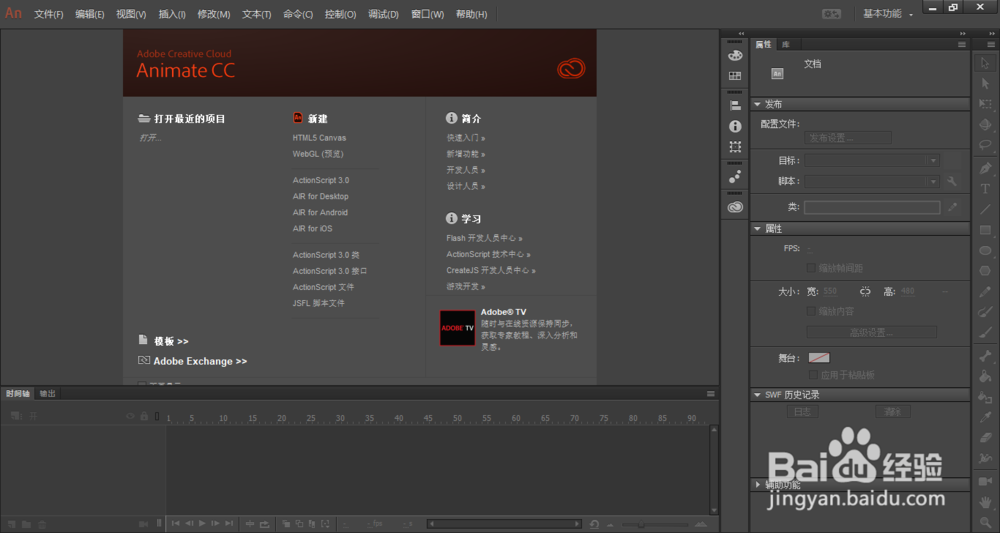The width and height of the screenshot is (1000, 533).
Task: Toggle the scale frame spans checkbox
Action: coord(811,268)
